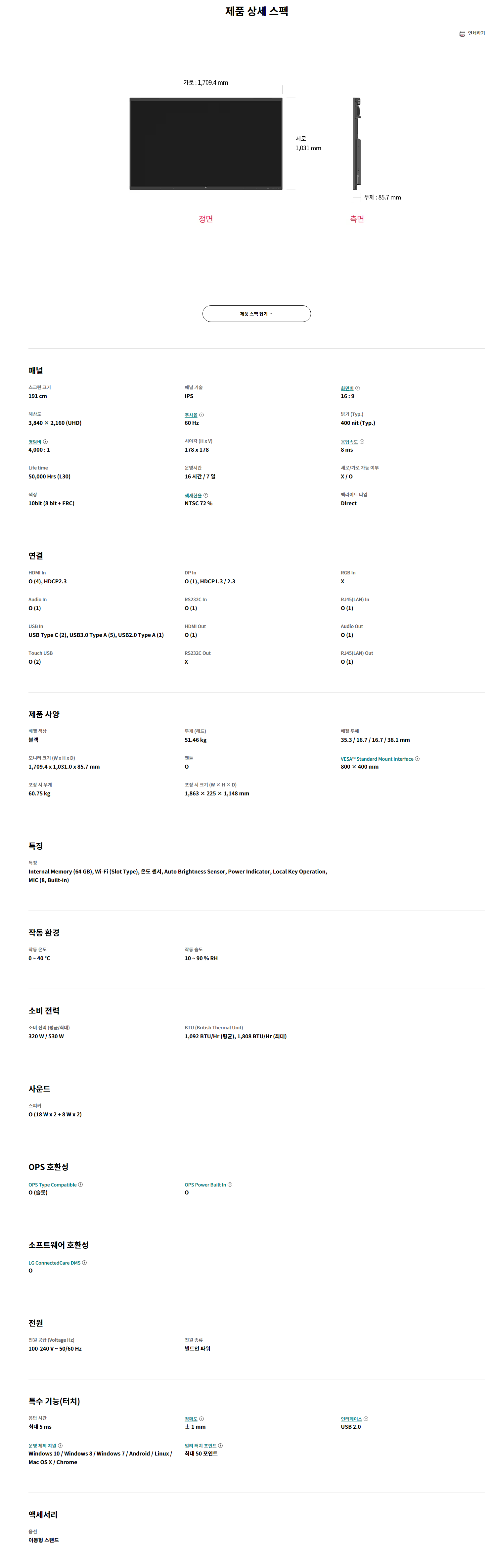Open the 화면비 glossary link
The width and height of the screenshot is (492, 1568).
(347, 388)
